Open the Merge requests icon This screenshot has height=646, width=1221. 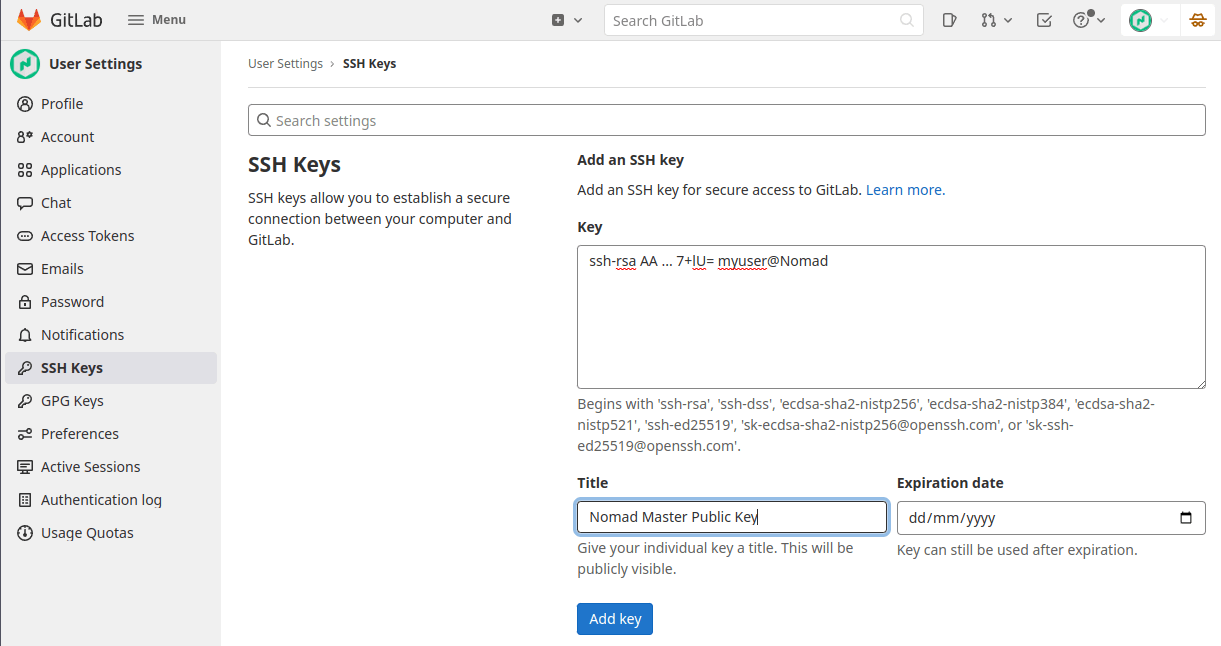click(x=988, y=19)
